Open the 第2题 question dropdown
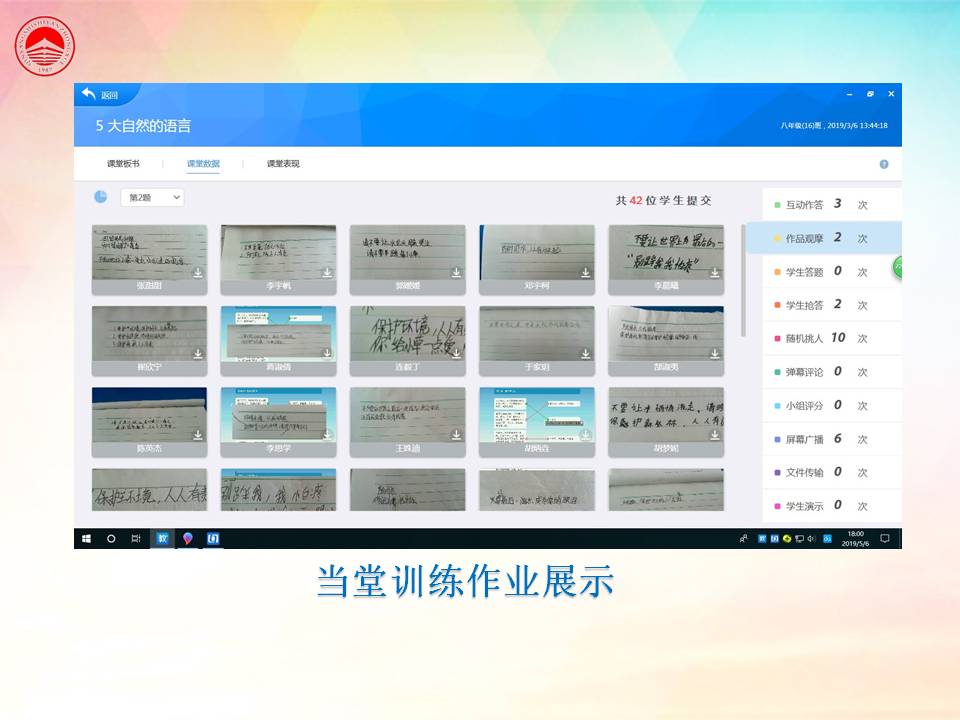The height and width of the screenshot is (720, 960). (x=152, y=198)
